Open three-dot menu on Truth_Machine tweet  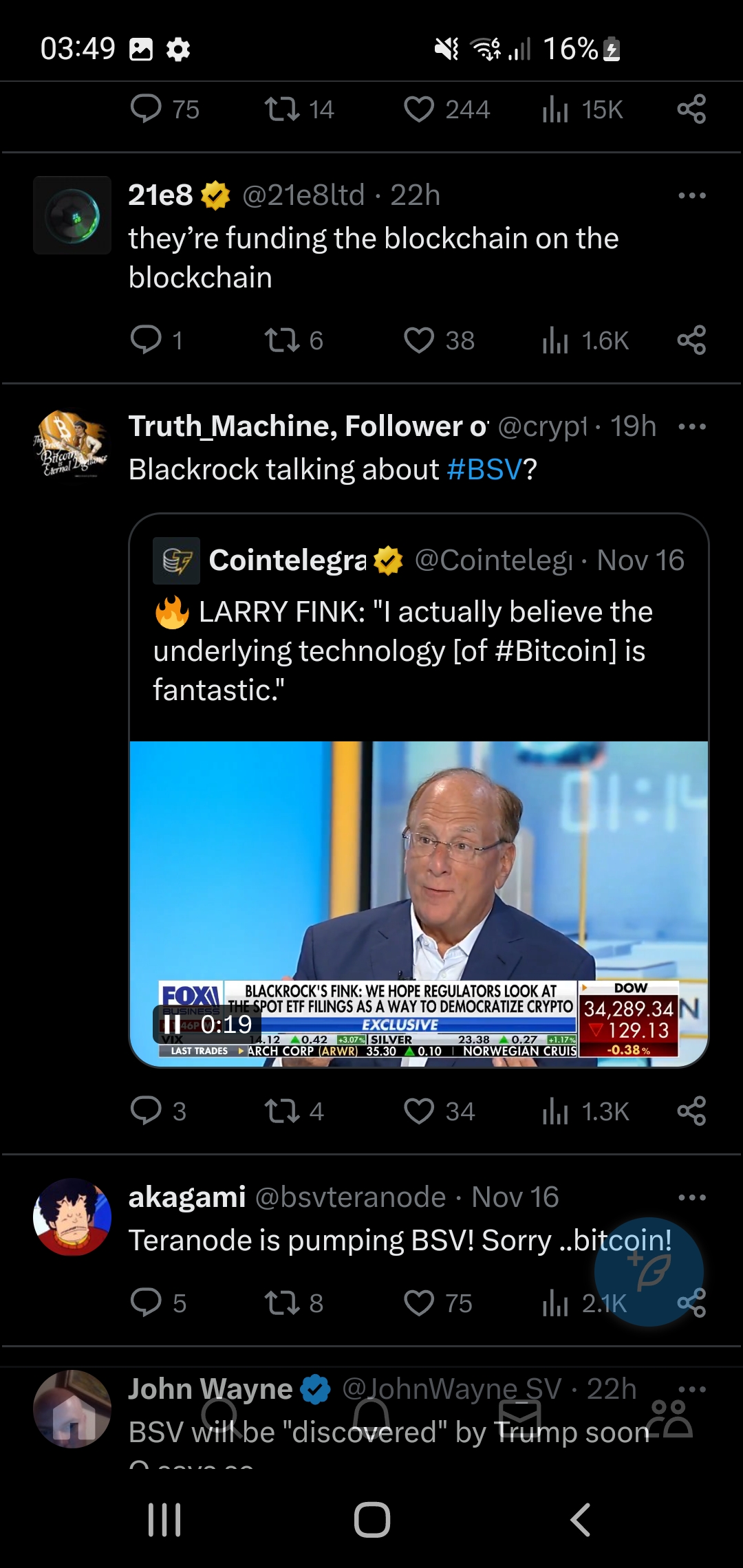(x=691, y=426)
